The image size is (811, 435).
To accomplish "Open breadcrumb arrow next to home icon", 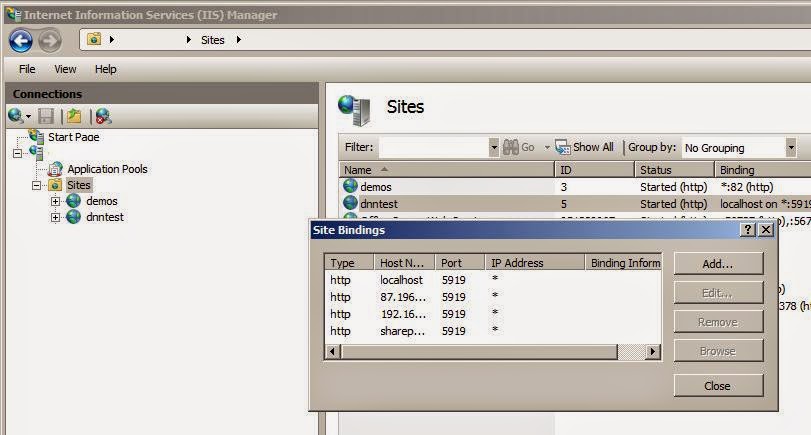I will pyautogui.click(x=111, y=40).
